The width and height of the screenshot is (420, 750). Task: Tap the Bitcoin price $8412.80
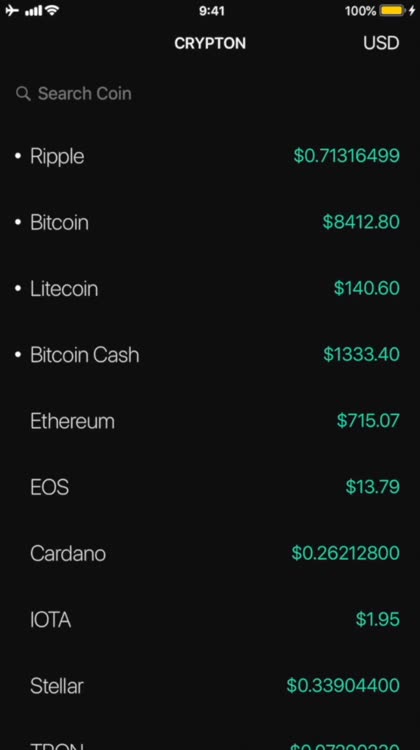click(361, 222)
